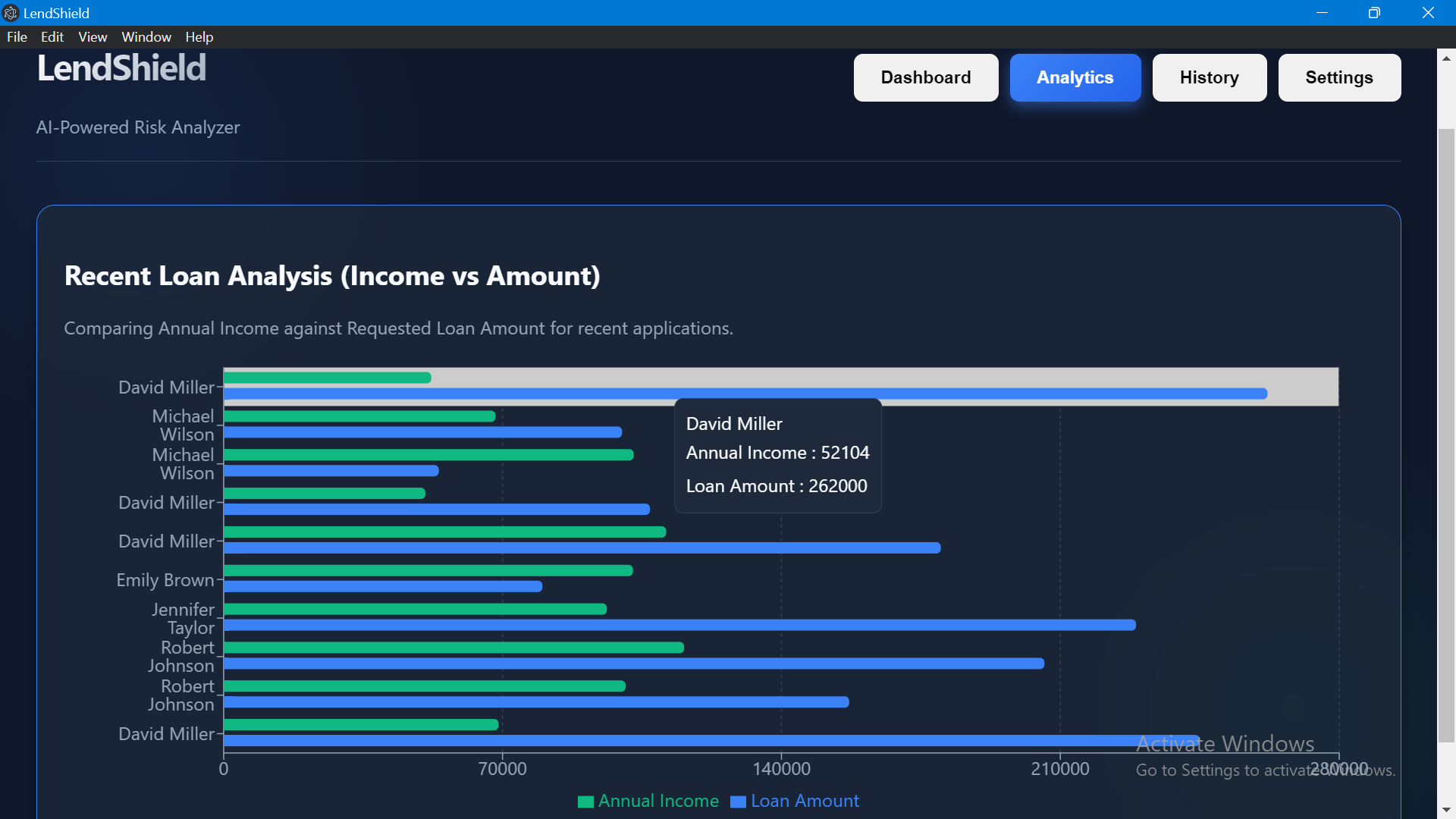
Task: Restore down the window
Action: click(1374, 13)
